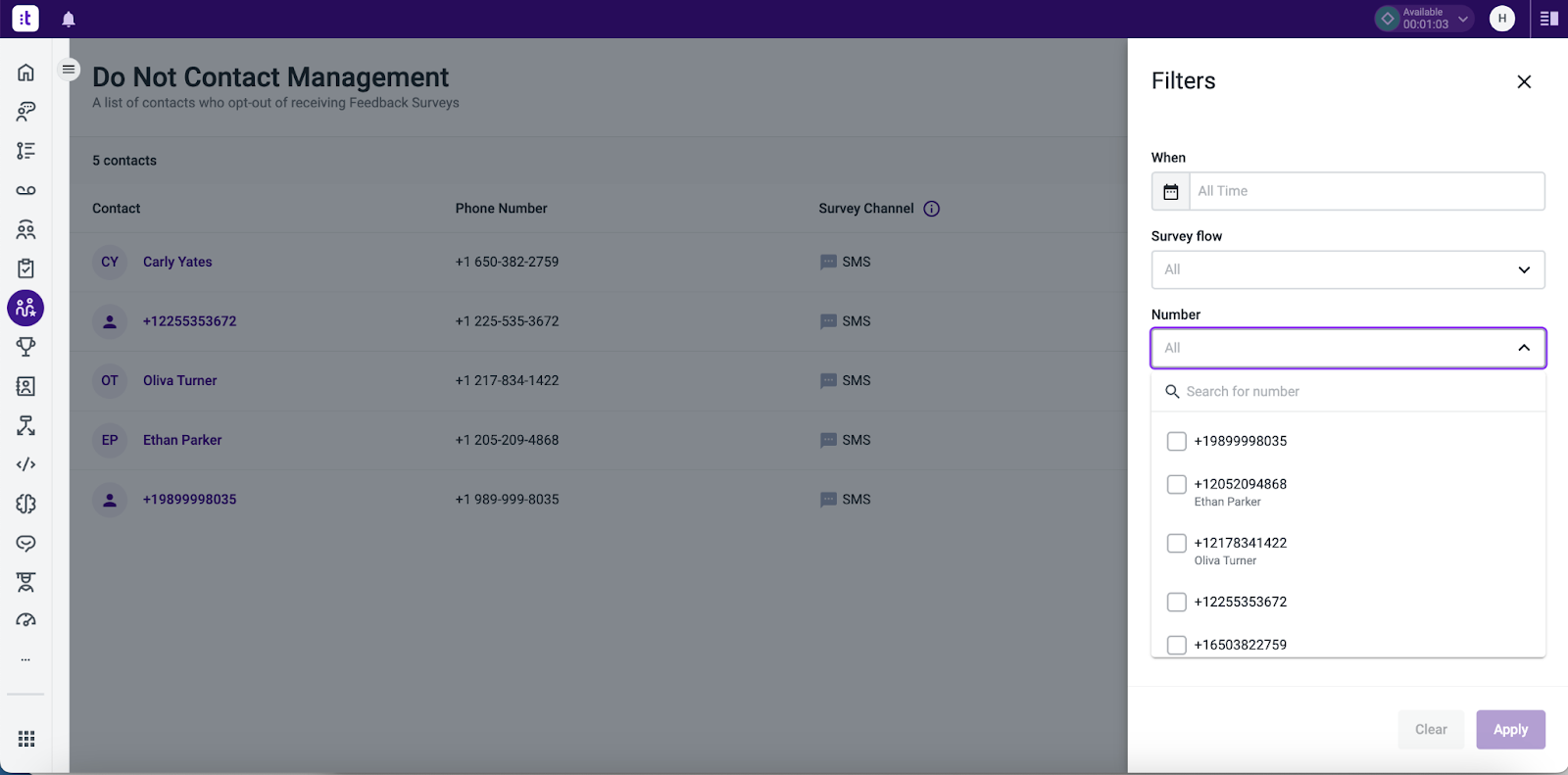Click the Search for number field
The image size is (1568, 775).
point(1348,391)
